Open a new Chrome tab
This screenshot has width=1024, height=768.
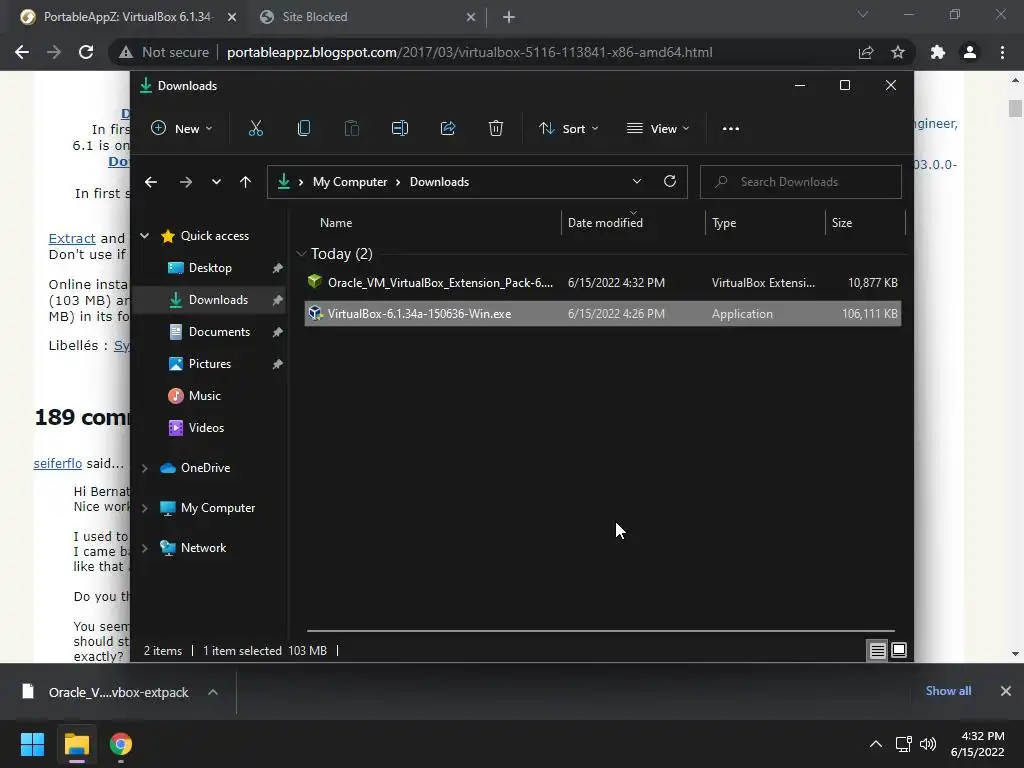[509, 18]
